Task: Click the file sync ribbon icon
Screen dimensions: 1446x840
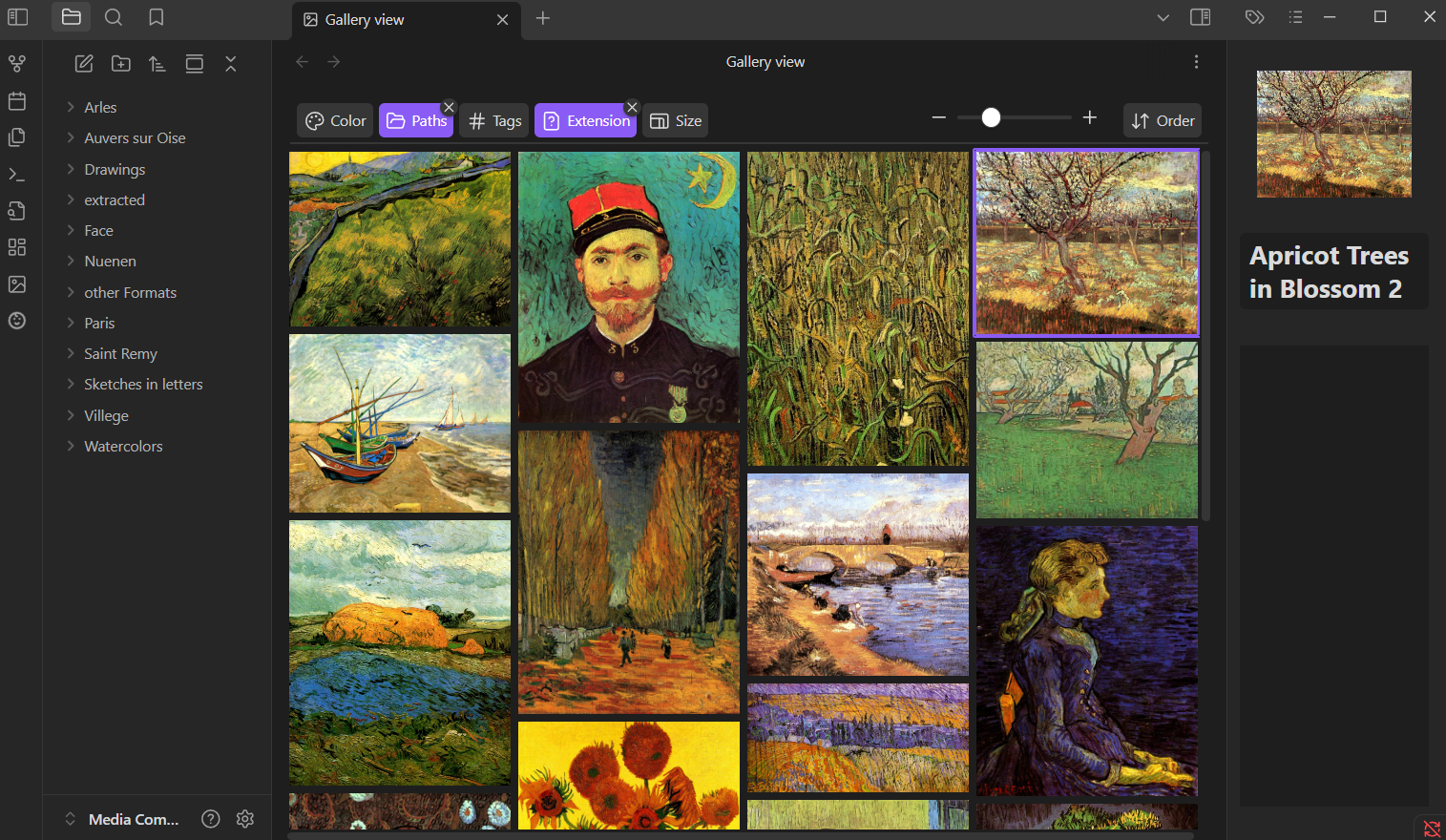Action: (17, 211)
